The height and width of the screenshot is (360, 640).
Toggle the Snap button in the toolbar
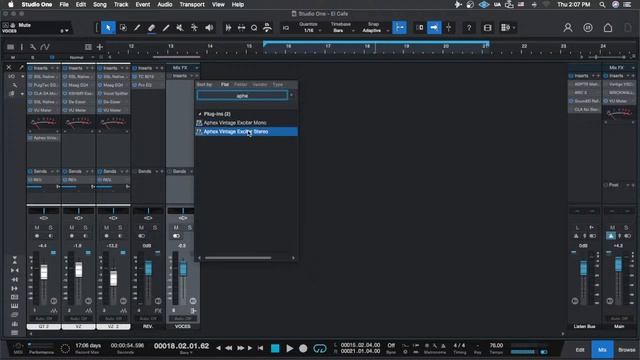click(x=399, y=28)
